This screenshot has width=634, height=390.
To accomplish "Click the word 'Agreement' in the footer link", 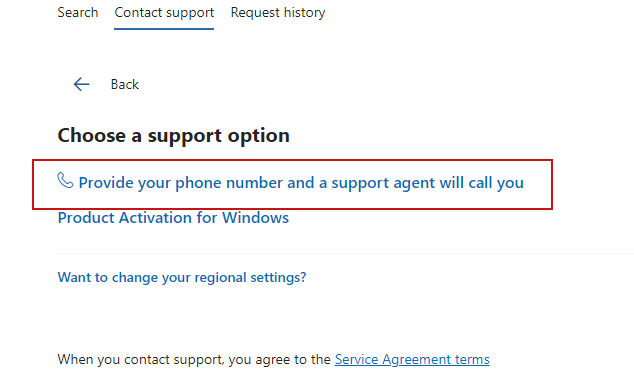I will (410, 359).
